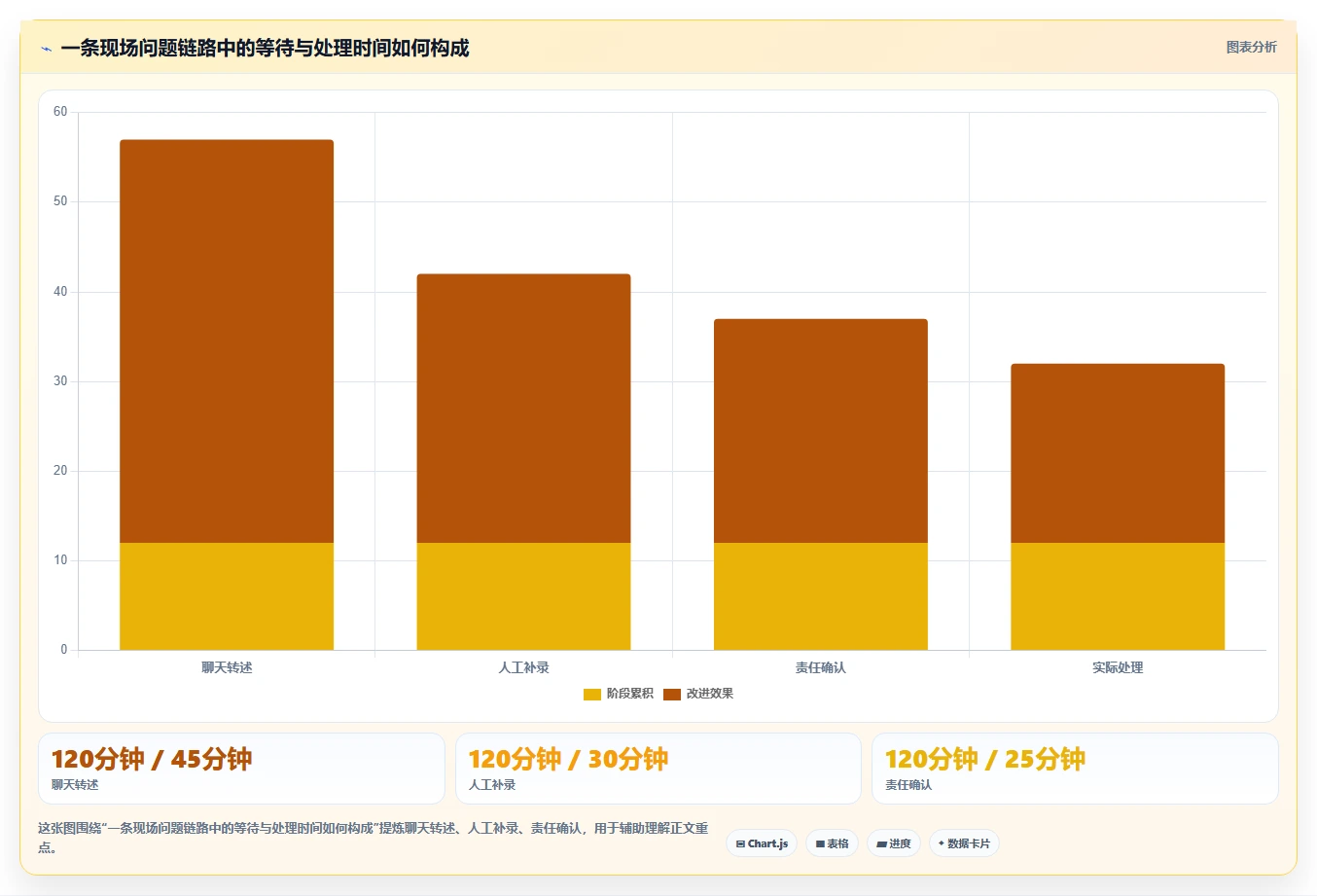This screenshot has width=1317, height=896.
Task: Click the 人工补录 x-axis label
Action: tap(523, 667)
